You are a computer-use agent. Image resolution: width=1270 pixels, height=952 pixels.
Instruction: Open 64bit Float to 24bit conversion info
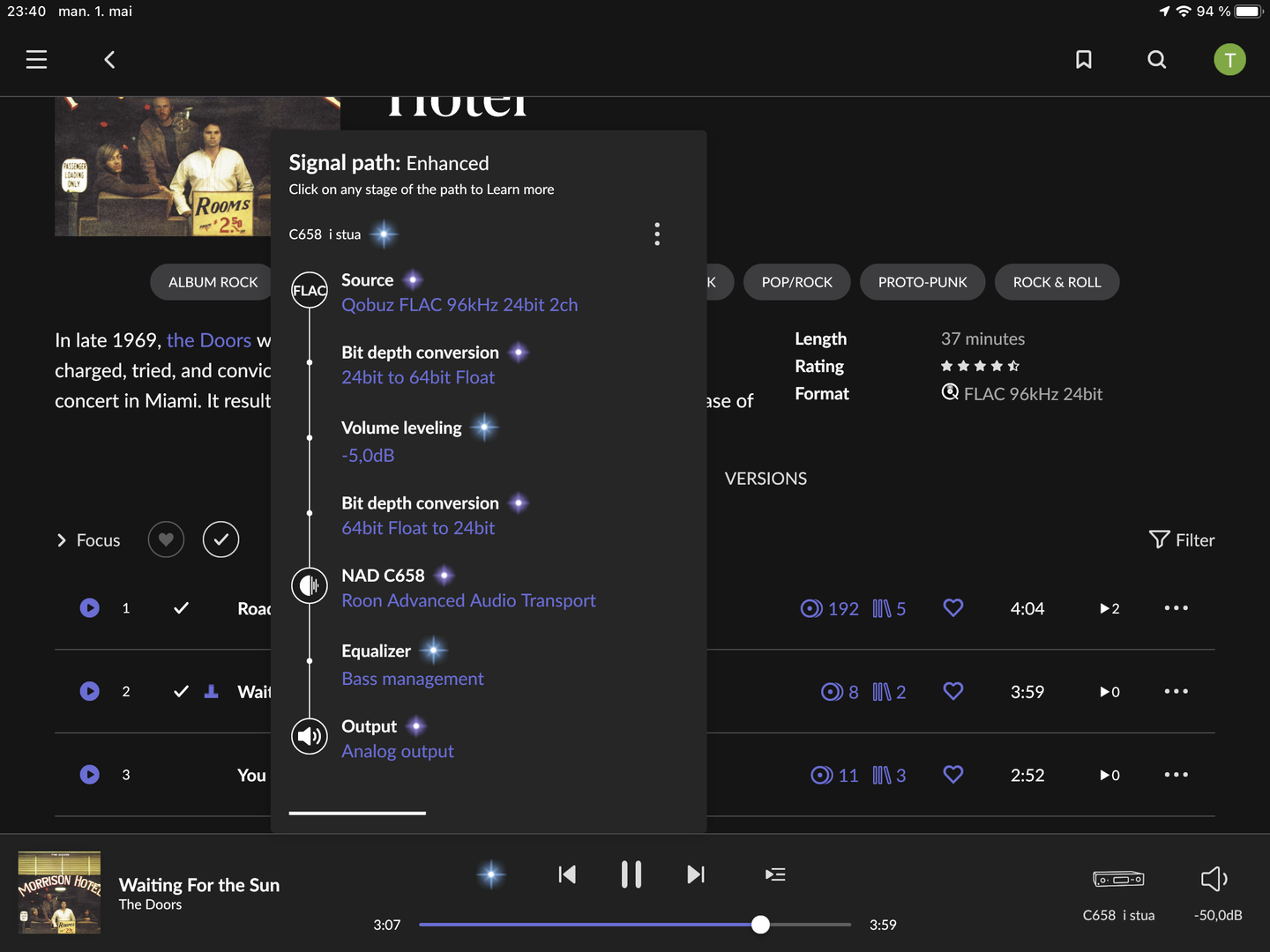tap(418, 528)
